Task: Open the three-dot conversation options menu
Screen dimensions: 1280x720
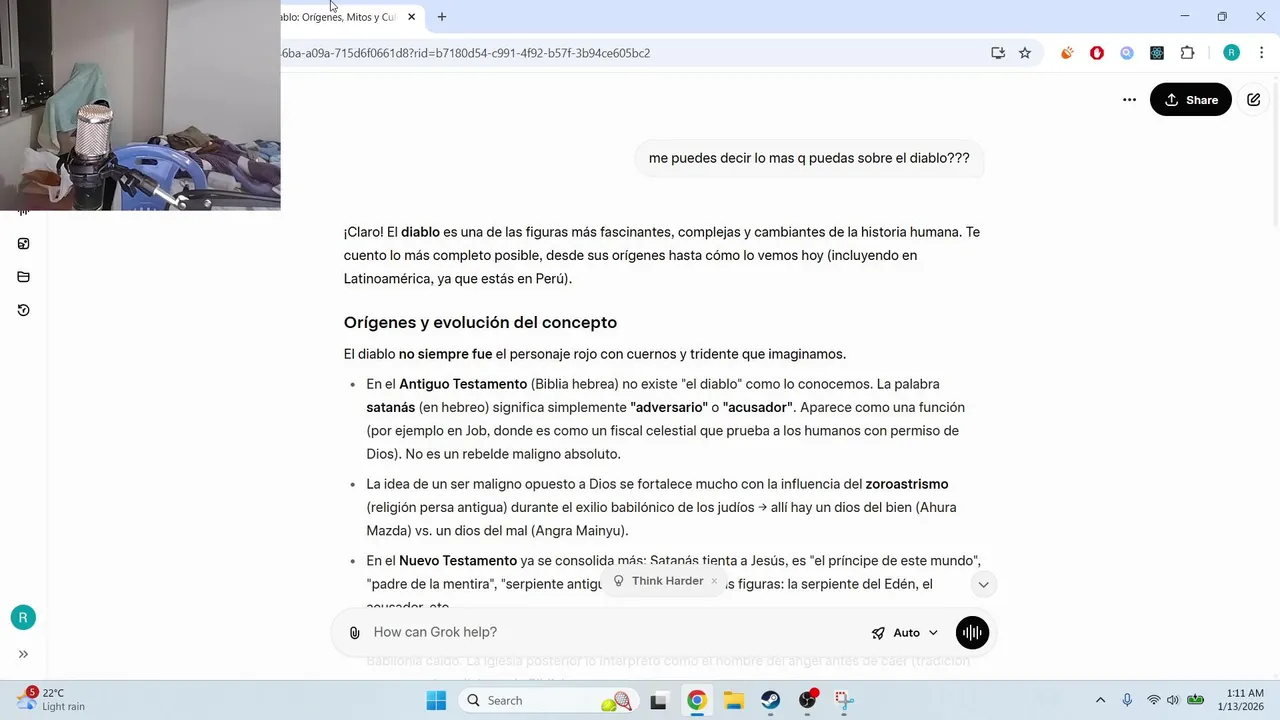Action: (x=1129, y=100)
